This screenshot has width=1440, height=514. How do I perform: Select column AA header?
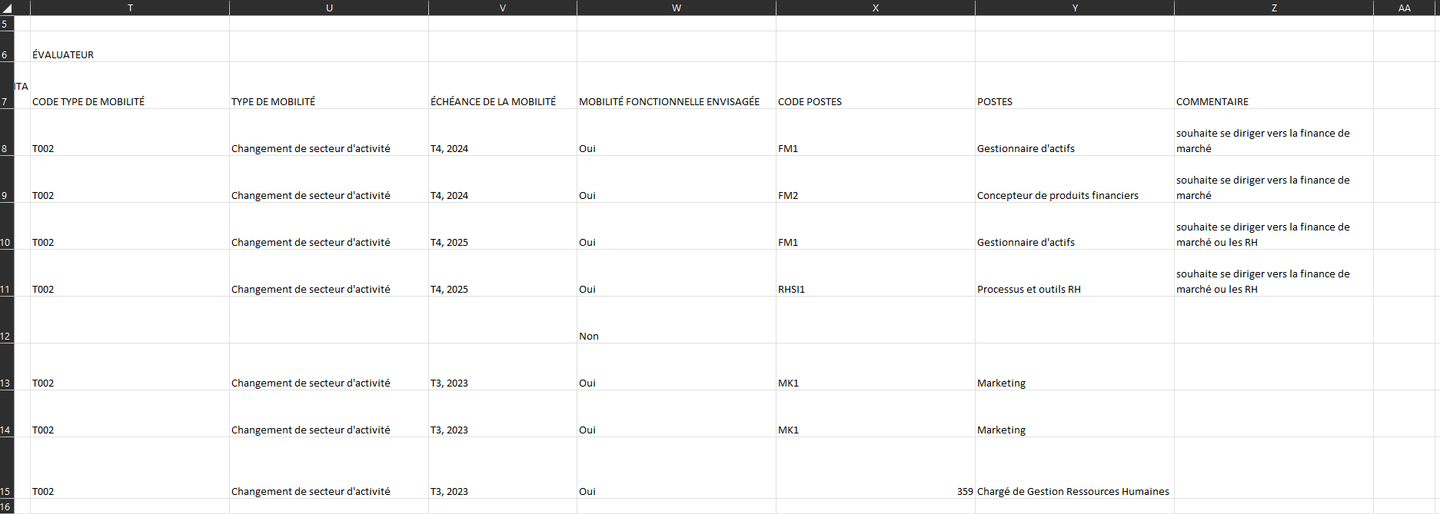1405,8
